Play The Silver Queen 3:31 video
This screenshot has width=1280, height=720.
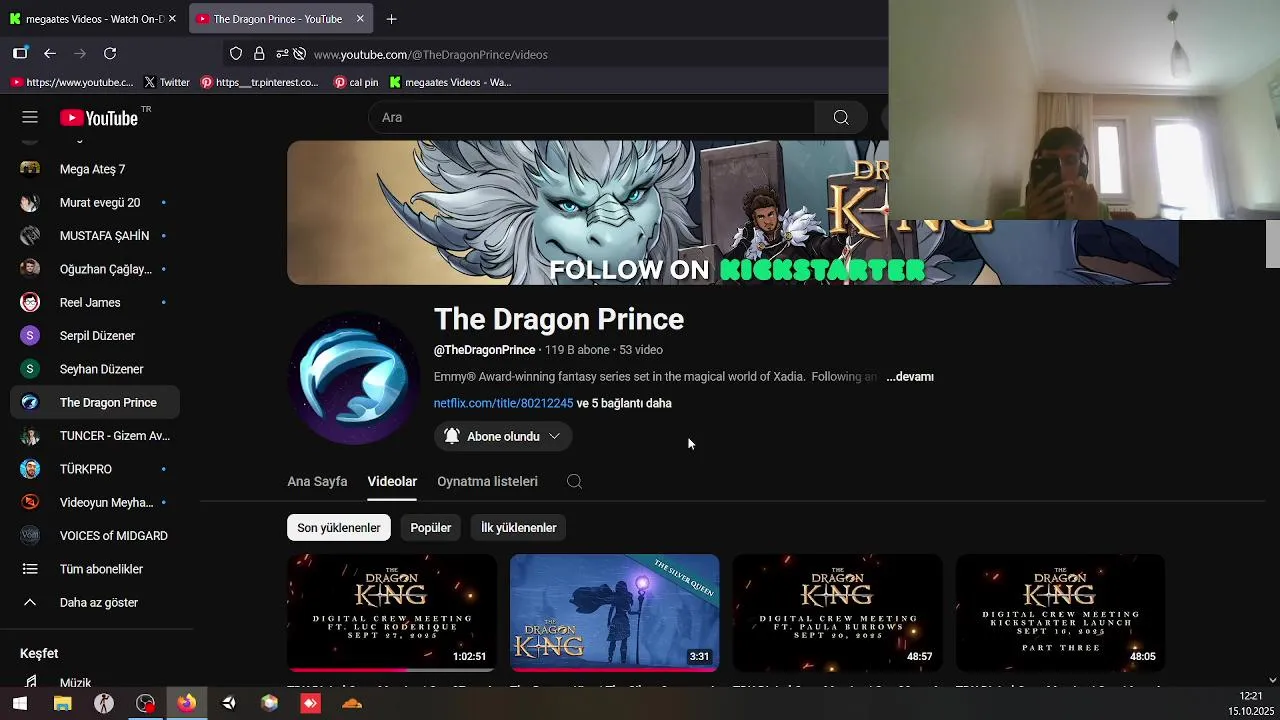pyautogui.click(x=614, y=613)
